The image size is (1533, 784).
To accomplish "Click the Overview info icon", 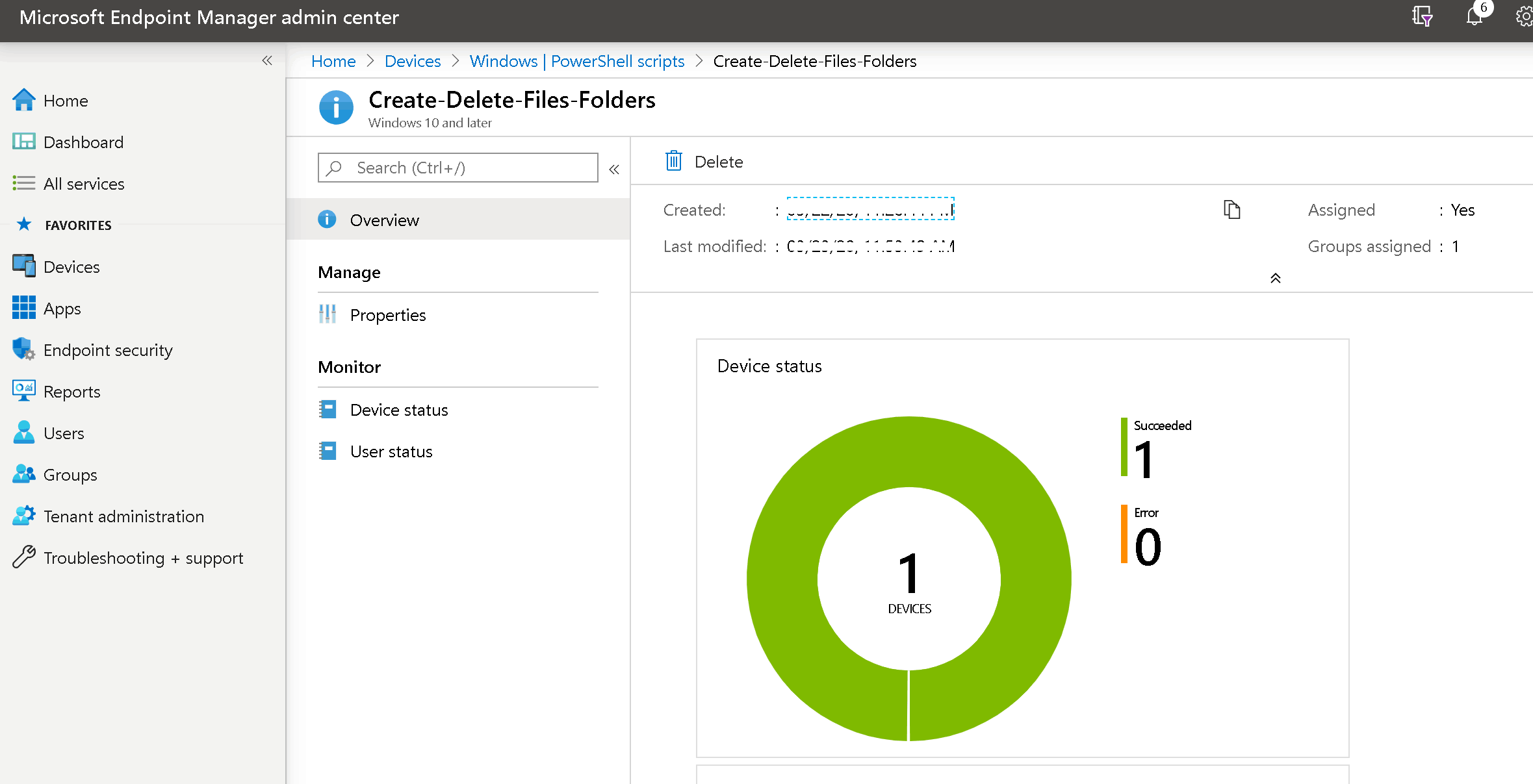I will tap(327, 220).
